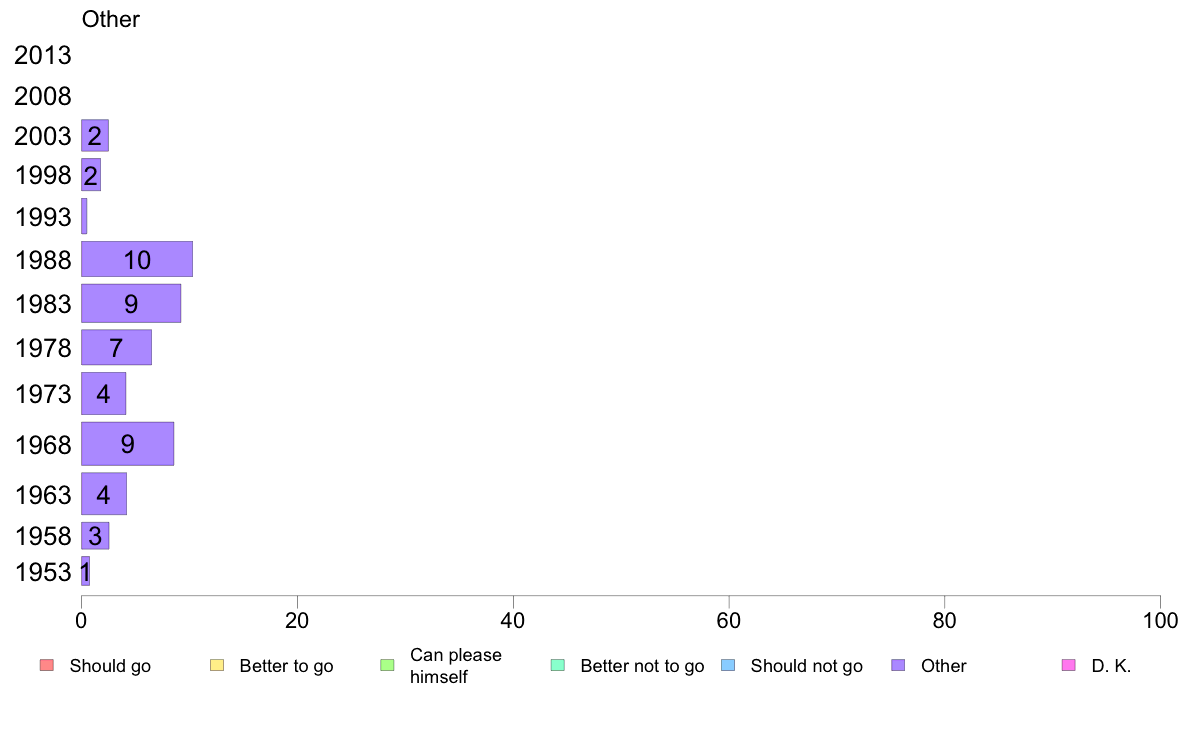
Task: Select the 1968 bar labeled 9
Action: tap(127, 443)
